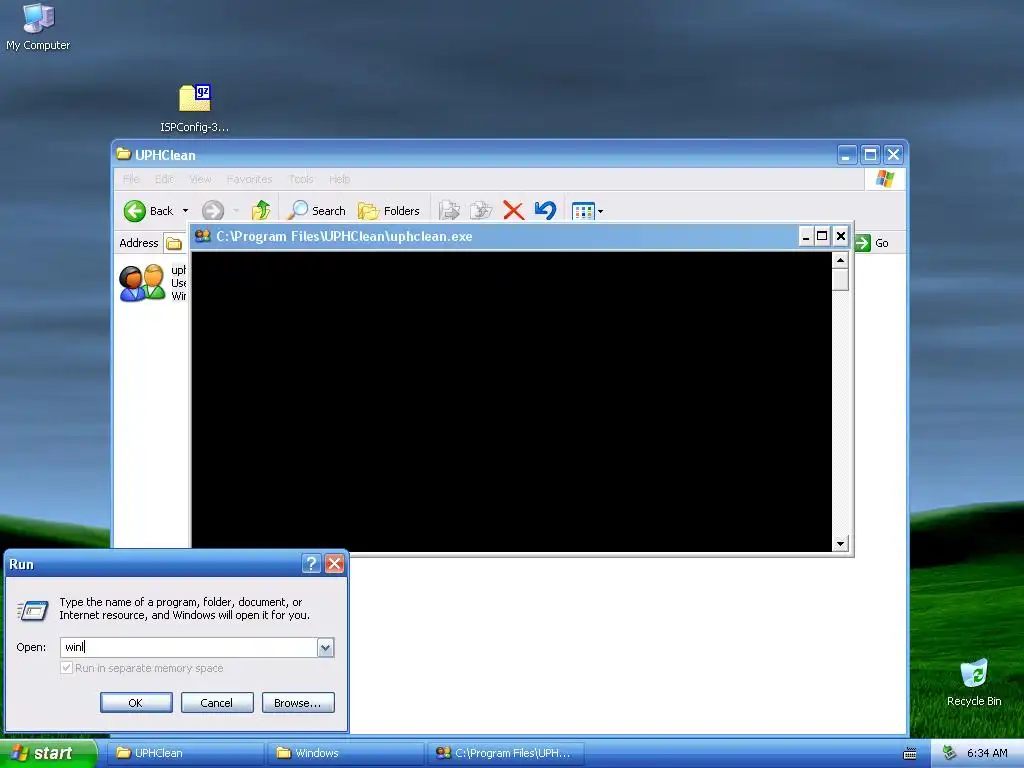
Task: Toggle the Folders pane in Explorer
Action: click(389, 210)
